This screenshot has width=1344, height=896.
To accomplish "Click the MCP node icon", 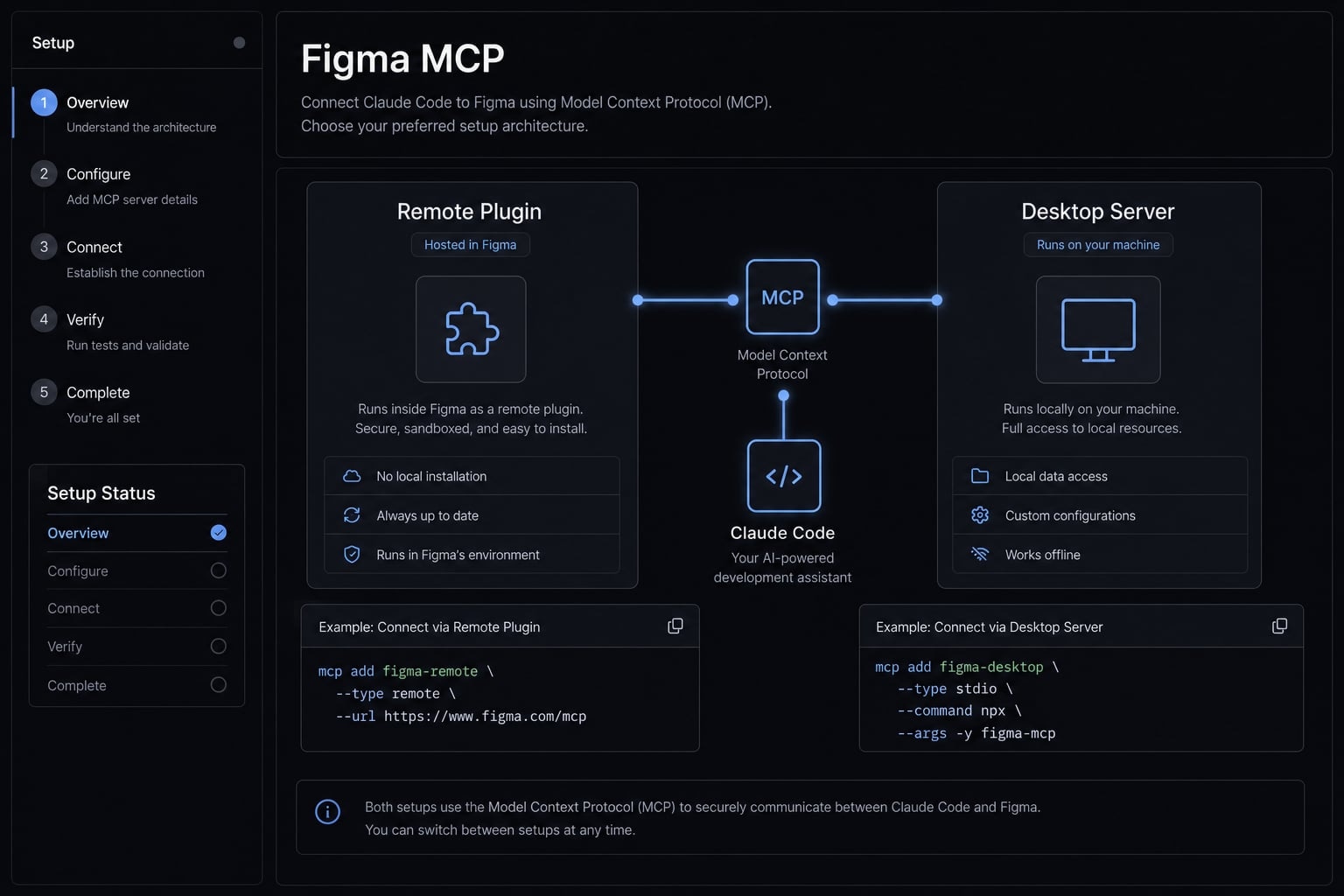I will coord(783,297).
